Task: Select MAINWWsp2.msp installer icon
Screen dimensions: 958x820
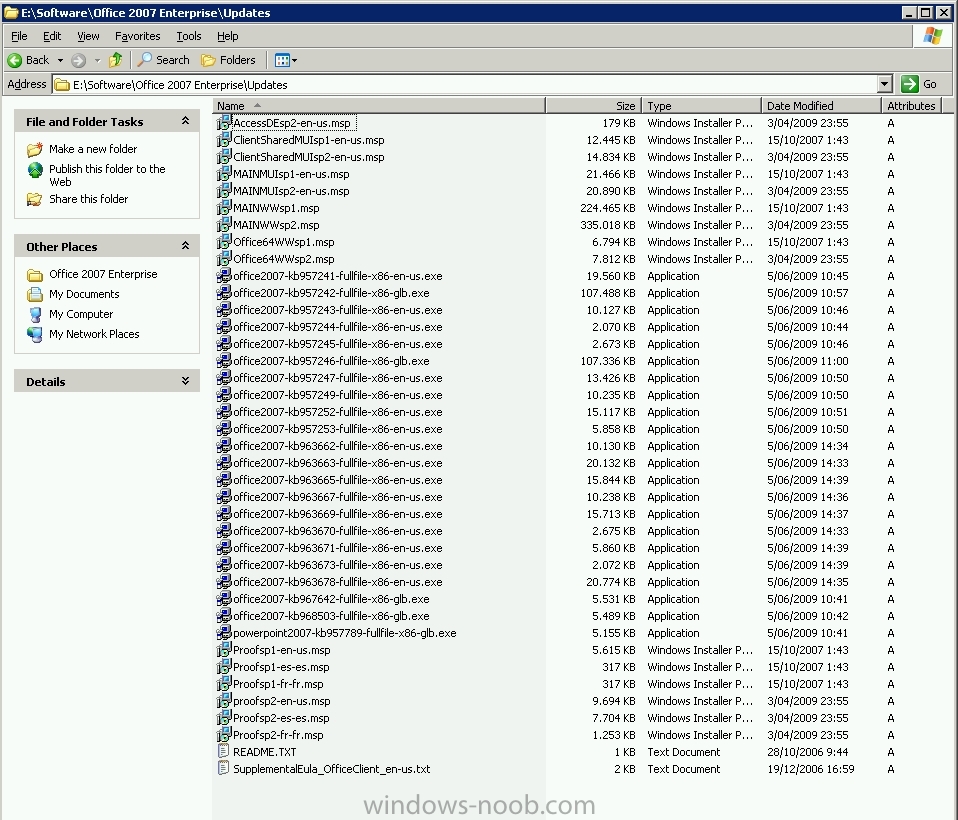Action: tap(224, 225)
